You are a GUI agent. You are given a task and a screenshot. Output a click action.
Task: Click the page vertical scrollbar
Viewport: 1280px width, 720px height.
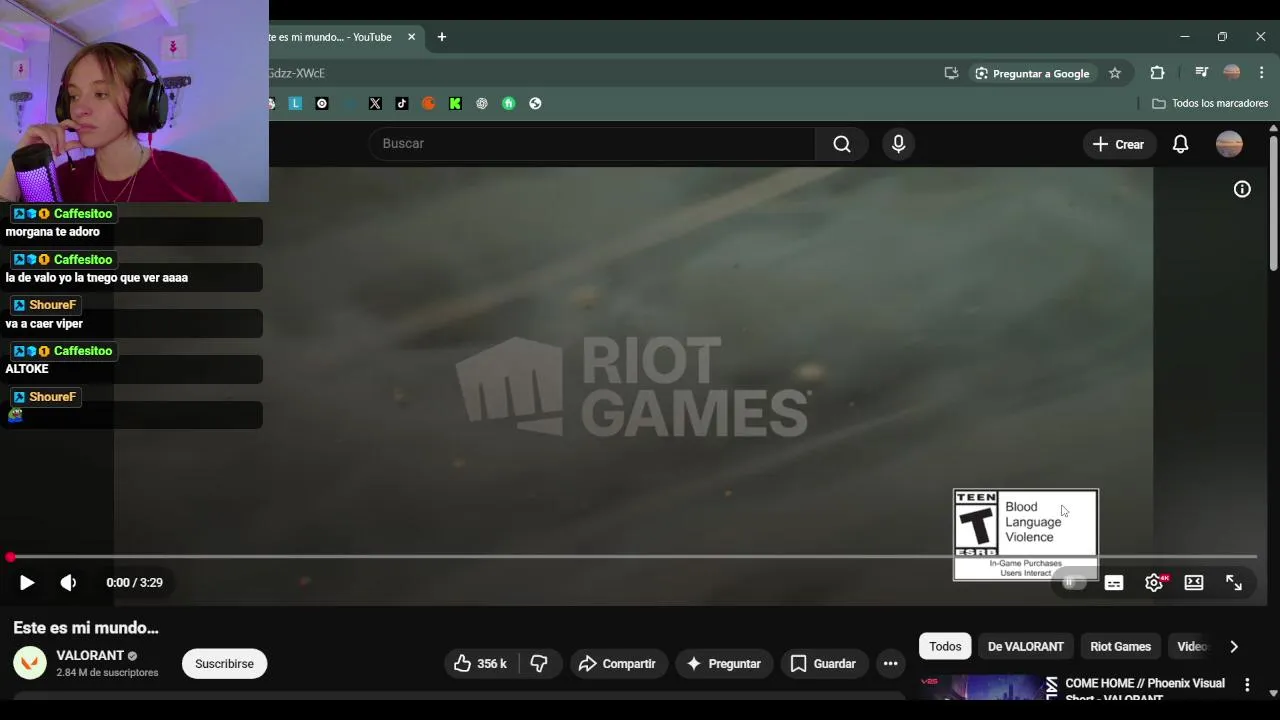pos(1273,202)
